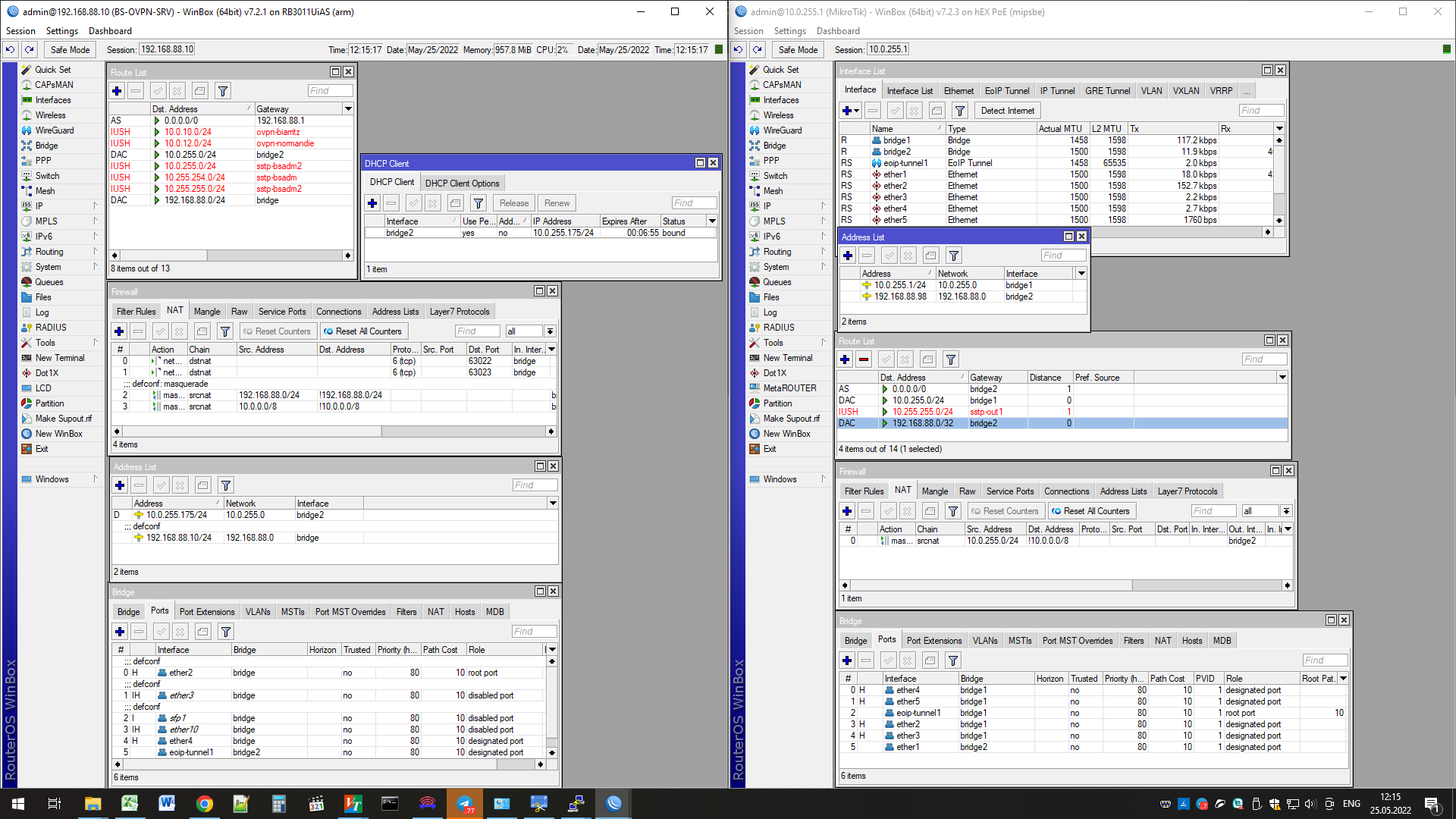This screenshot has height=819, width=1456.
Task: Open WireGuard in the BS-OVPN-SRV sidebar
Action: pos(54,130)
